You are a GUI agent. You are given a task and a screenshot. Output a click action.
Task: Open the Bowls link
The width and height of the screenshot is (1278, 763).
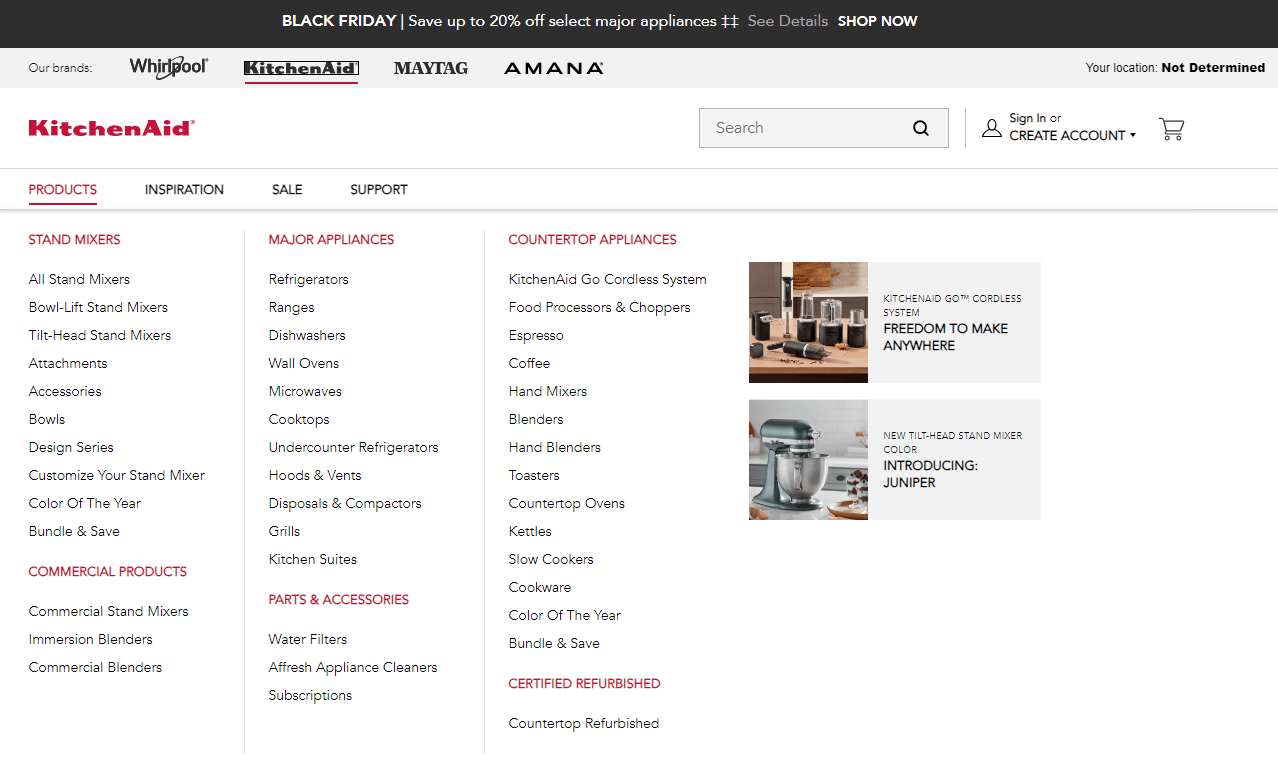click(x=47, y=419)
